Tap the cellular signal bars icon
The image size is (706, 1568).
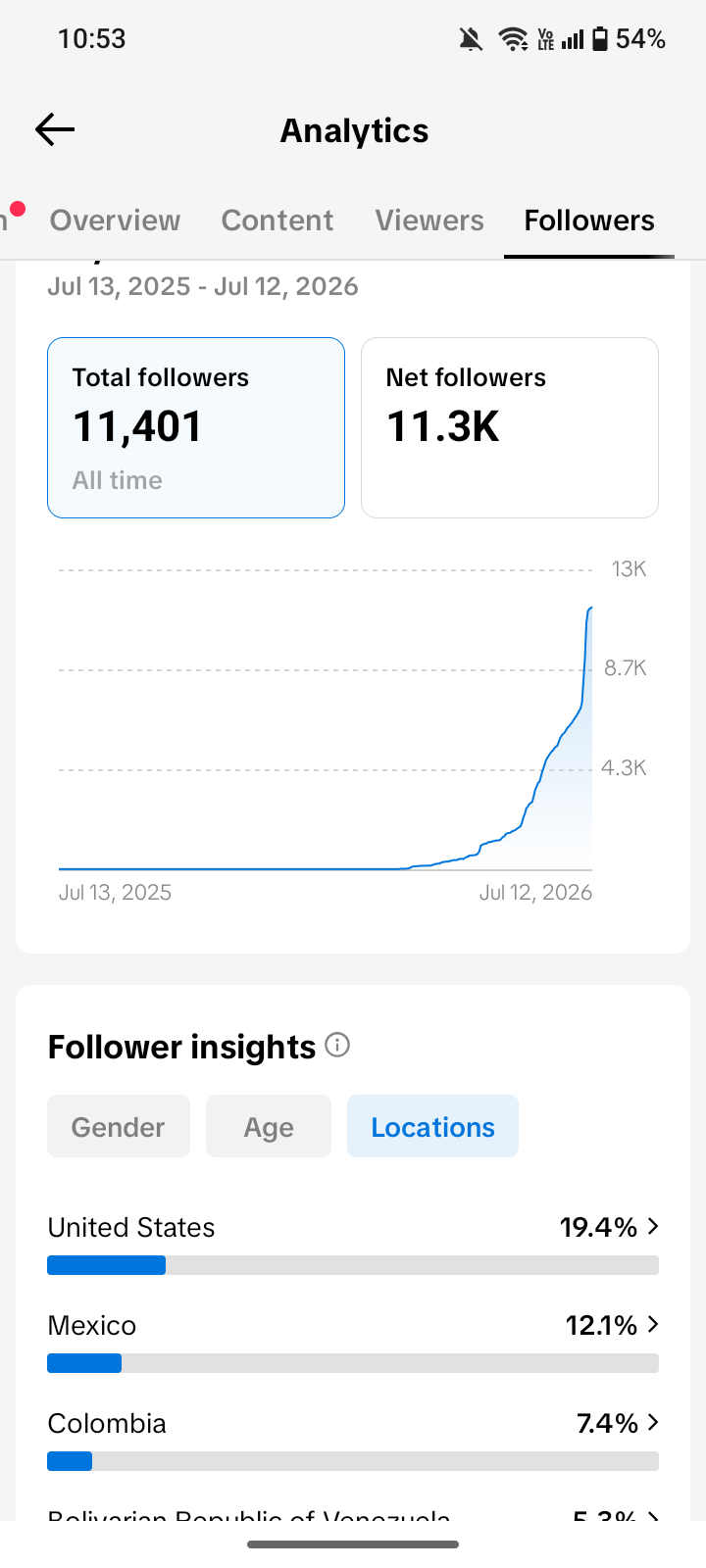click(573, 39)
